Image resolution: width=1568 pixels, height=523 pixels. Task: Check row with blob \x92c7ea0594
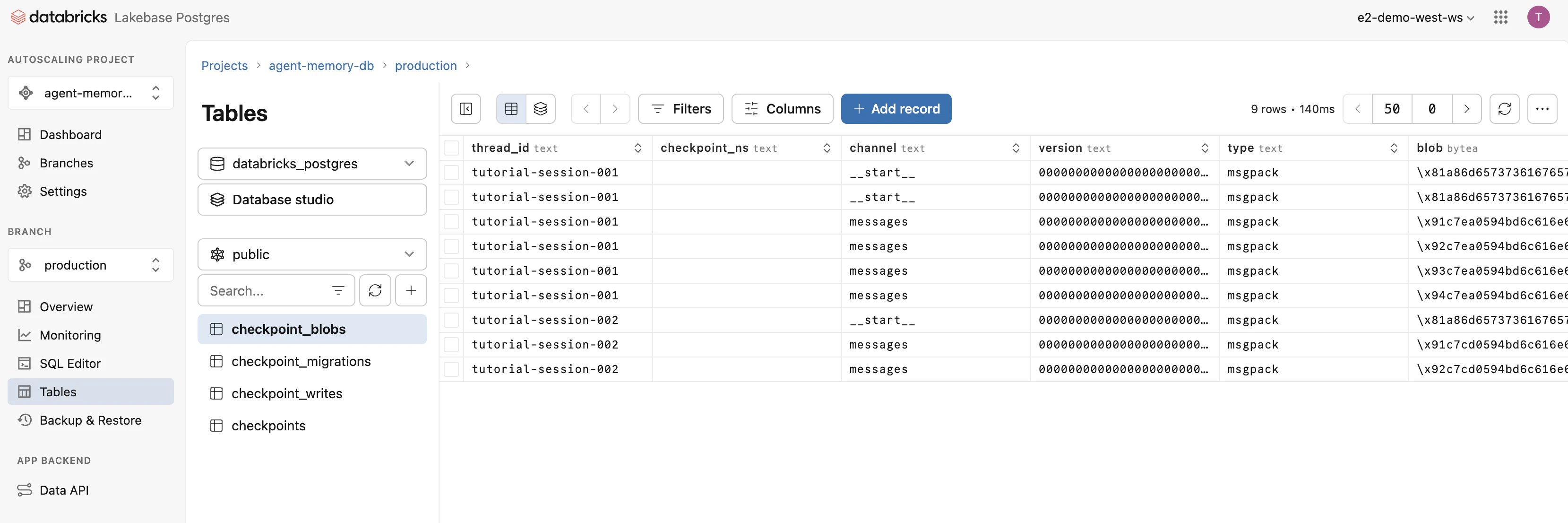[x=451, y=246]
